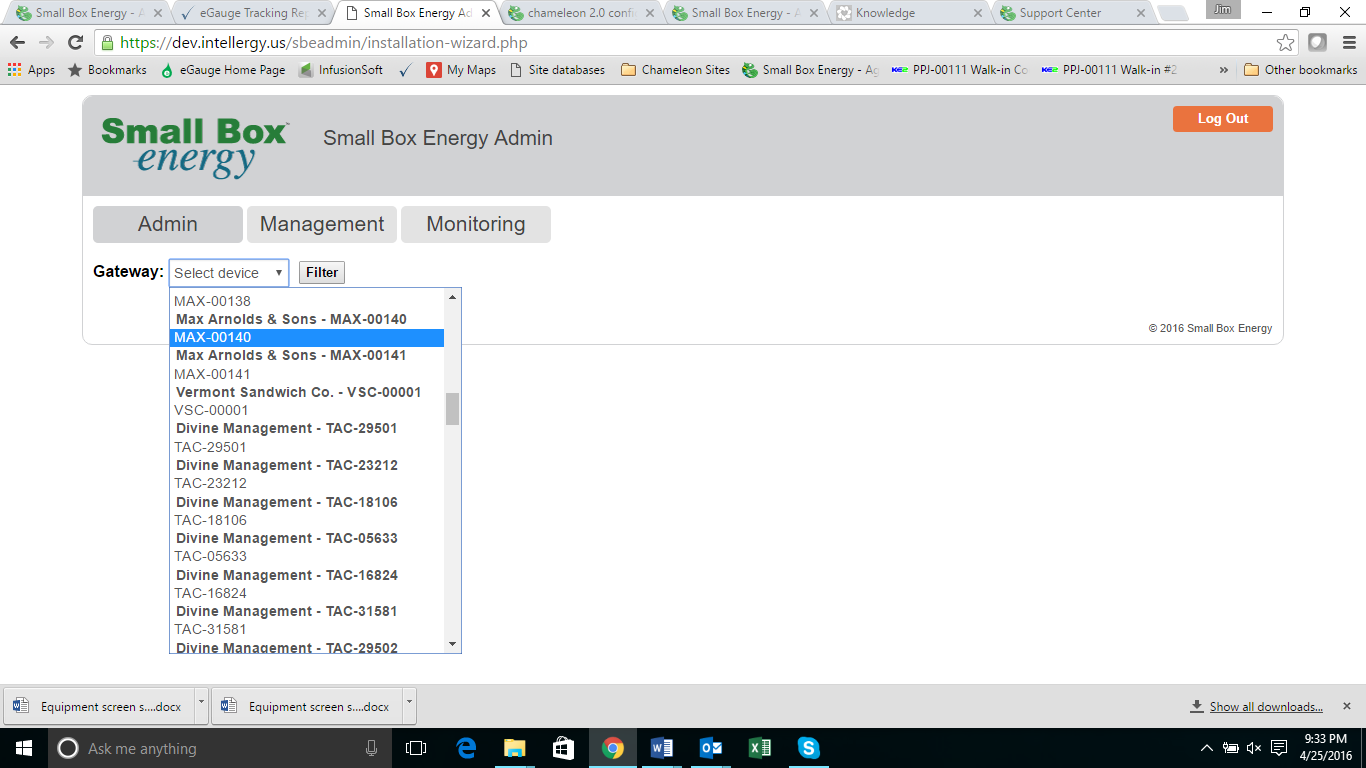This screenshot has width=1366, height=768.
Task: Open the eGauge Home Page bookmark
Action: coord(222,70)
